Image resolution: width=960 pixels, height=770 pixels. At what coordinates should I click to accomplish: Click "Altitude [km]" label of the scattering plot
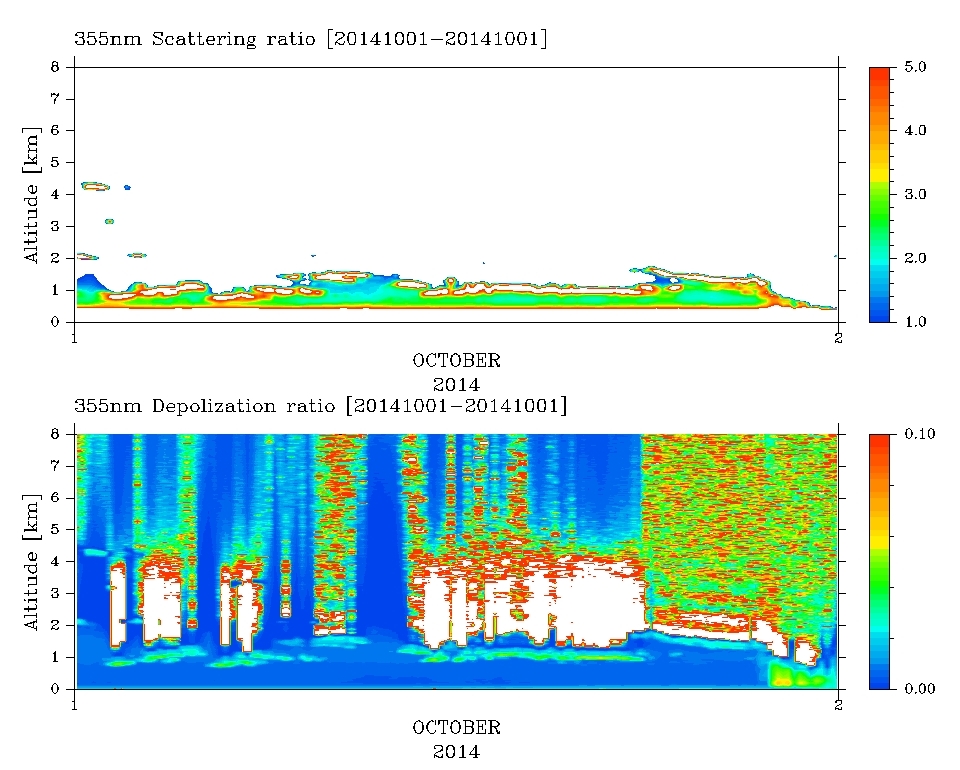[x=31, y=195]
